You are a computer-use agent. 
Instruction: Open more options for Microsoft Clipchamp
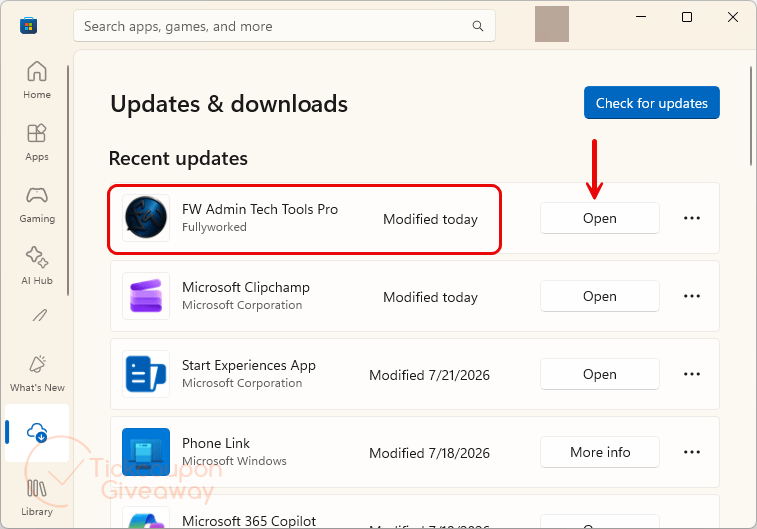tap(691, 296)
